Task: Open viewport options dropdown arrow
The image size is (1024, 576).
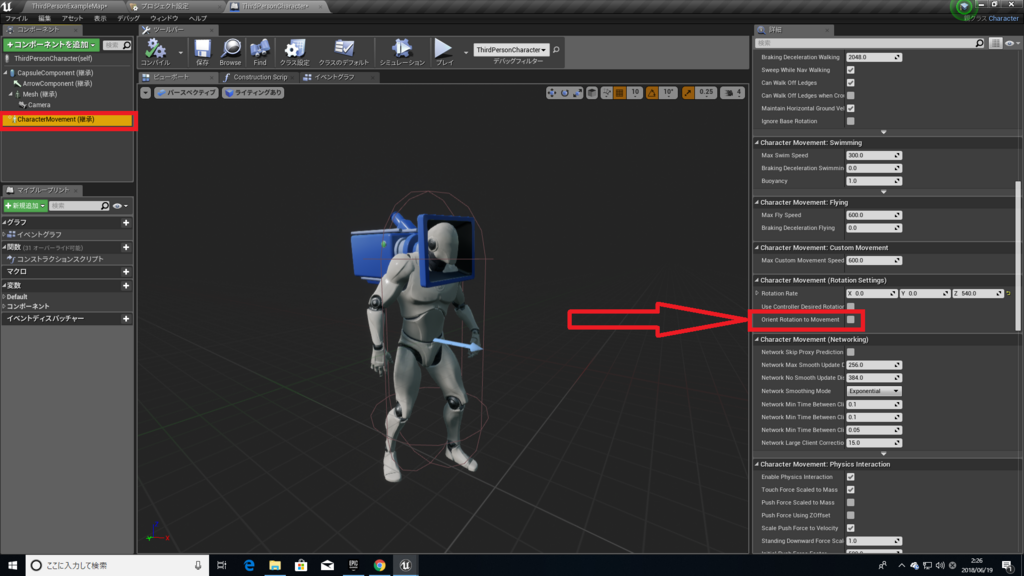Action: click(x=146, y=93)
